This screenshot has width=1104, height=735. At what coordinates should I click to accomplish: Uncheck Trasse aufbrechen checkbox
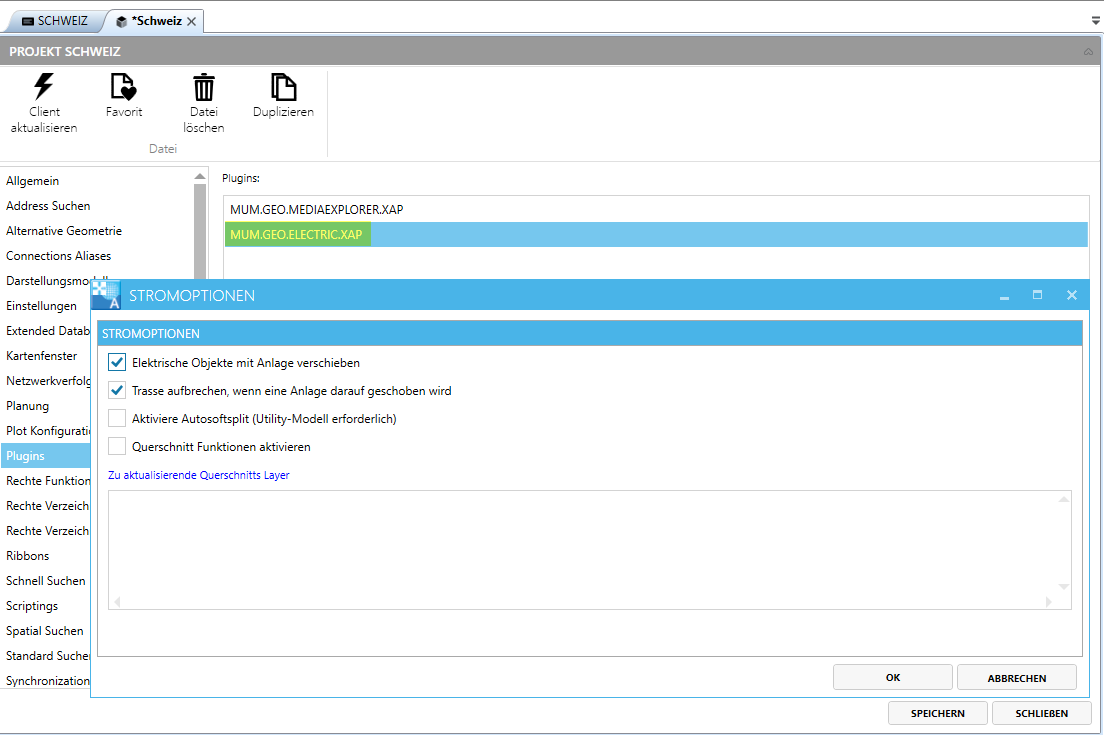(117, 391)
